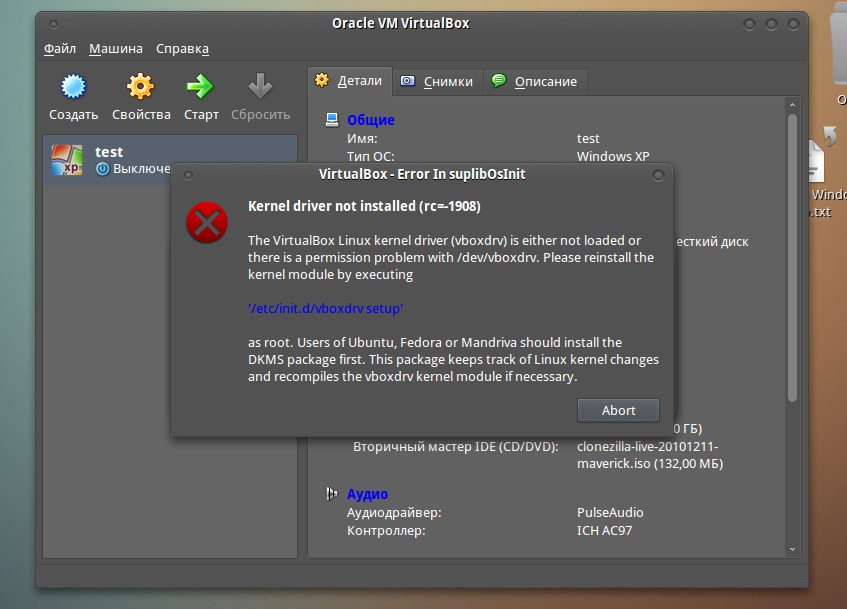Click the Abort button

click(x=619, y=411)
